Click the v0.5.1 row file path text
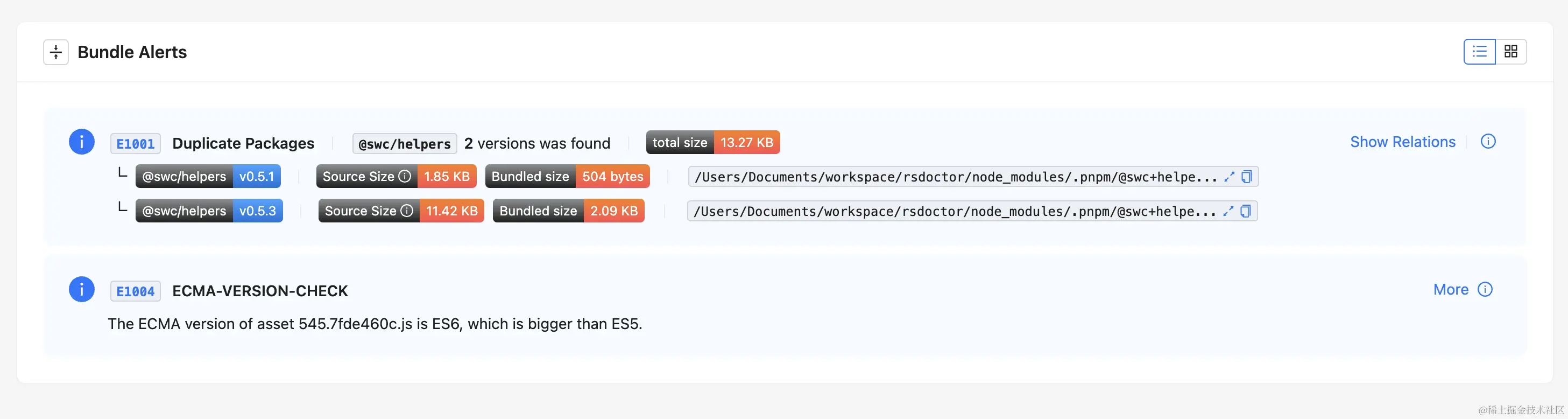The height and width of the screenshot is (419, 1568). coord(955,177)
